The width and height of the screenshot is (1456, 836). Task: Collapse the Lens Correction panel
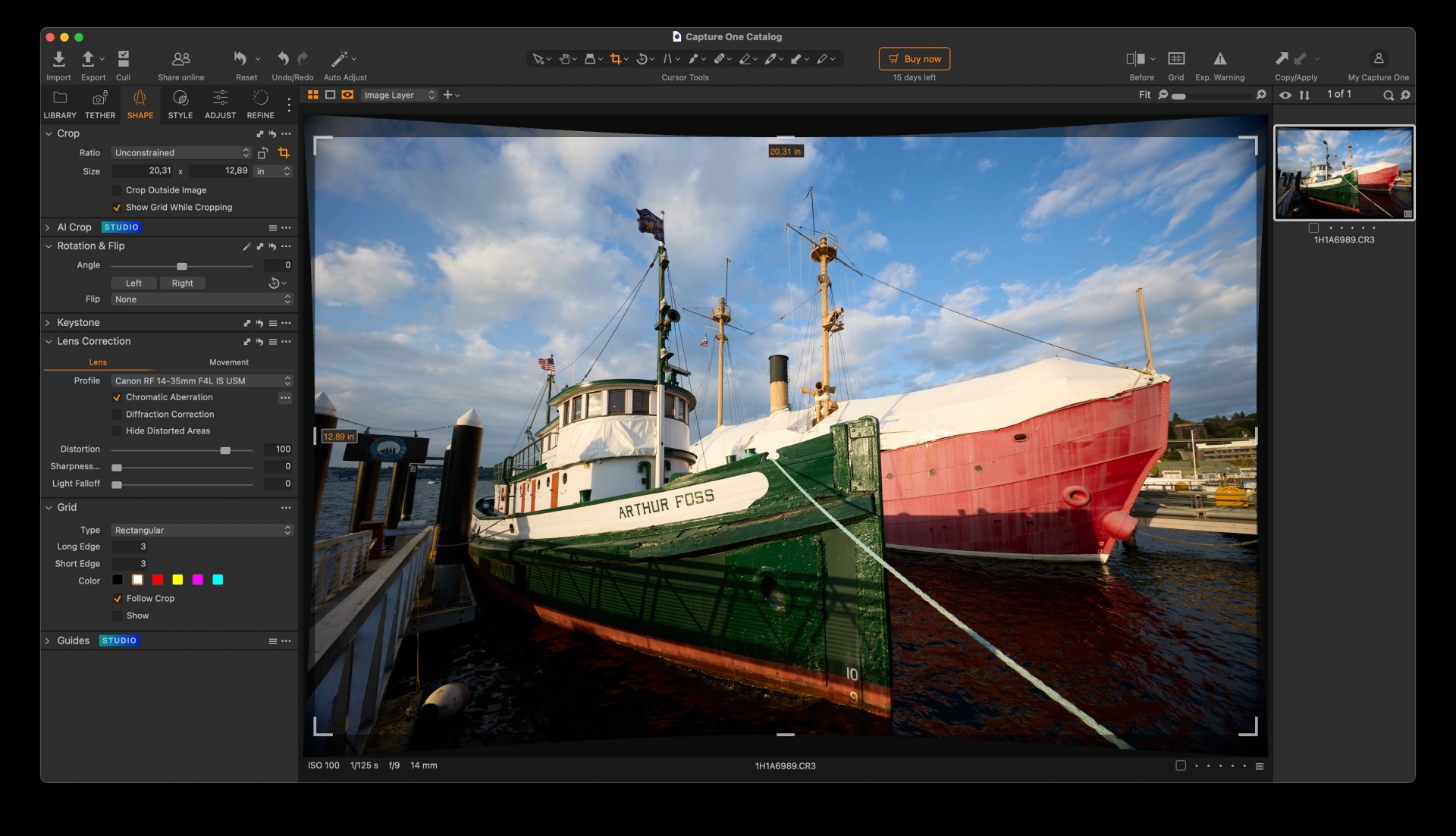pyautogui.click(x=48, y=342)
